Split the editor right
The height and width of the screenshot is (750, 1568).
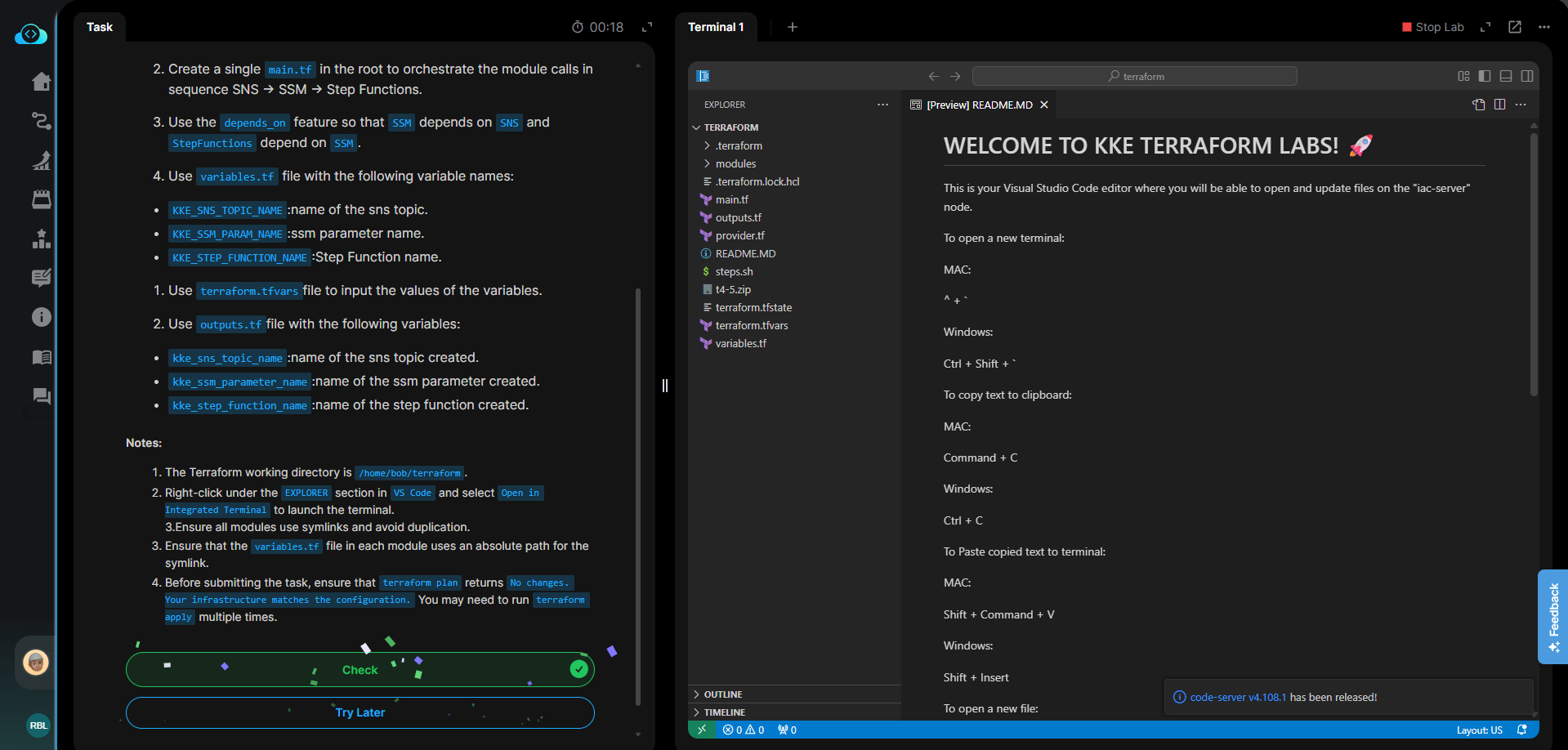point(1499,105)
